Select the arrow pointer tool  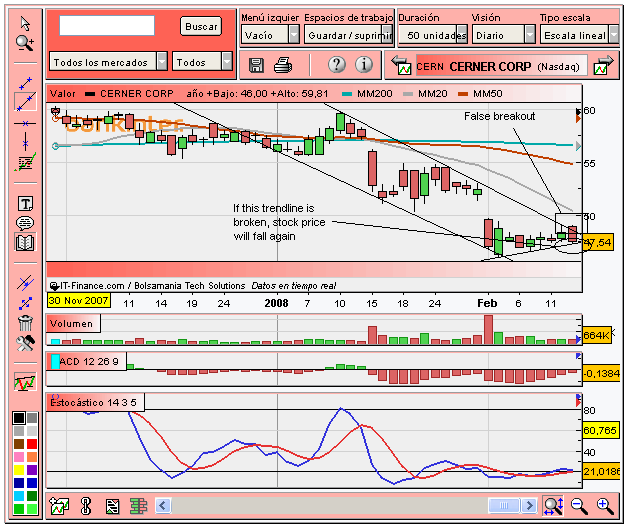click(x=25, y=23)
